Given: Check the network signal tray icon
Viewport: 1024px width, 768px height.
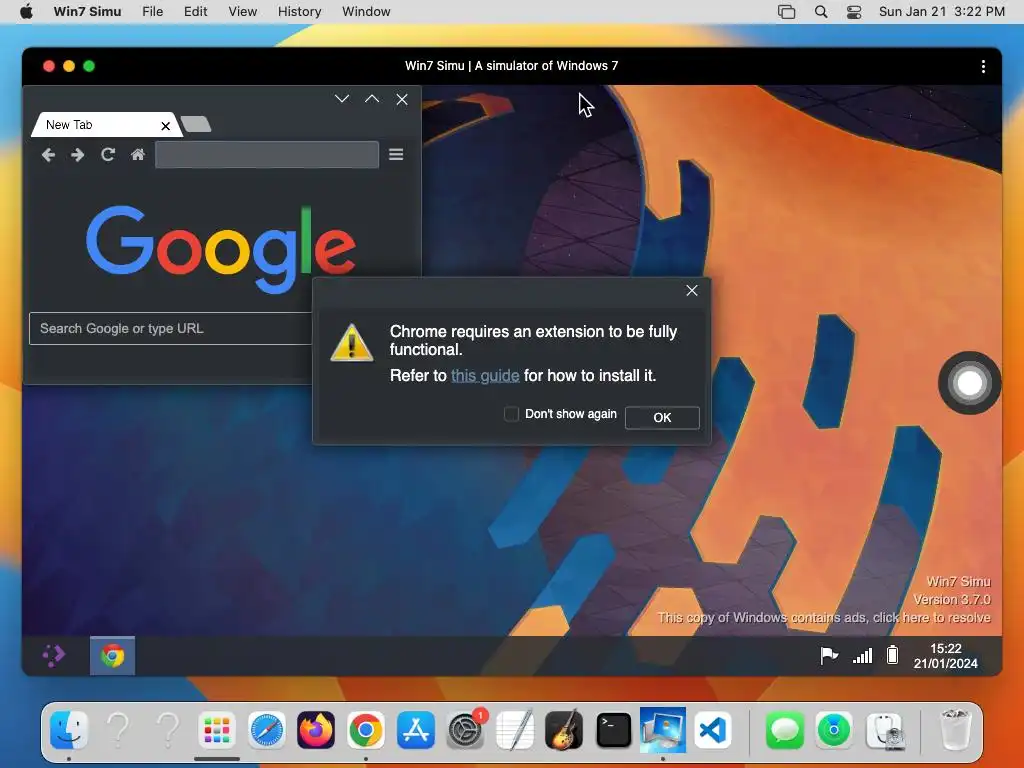Looking at the screenshot, I should point(863,656).
